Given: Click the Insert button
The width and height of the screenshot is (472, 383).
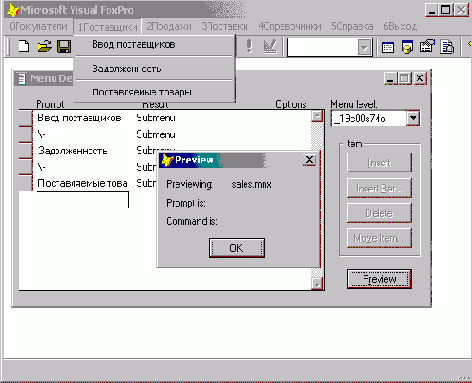Looking at the screenshot, I should tap(379, 163).
